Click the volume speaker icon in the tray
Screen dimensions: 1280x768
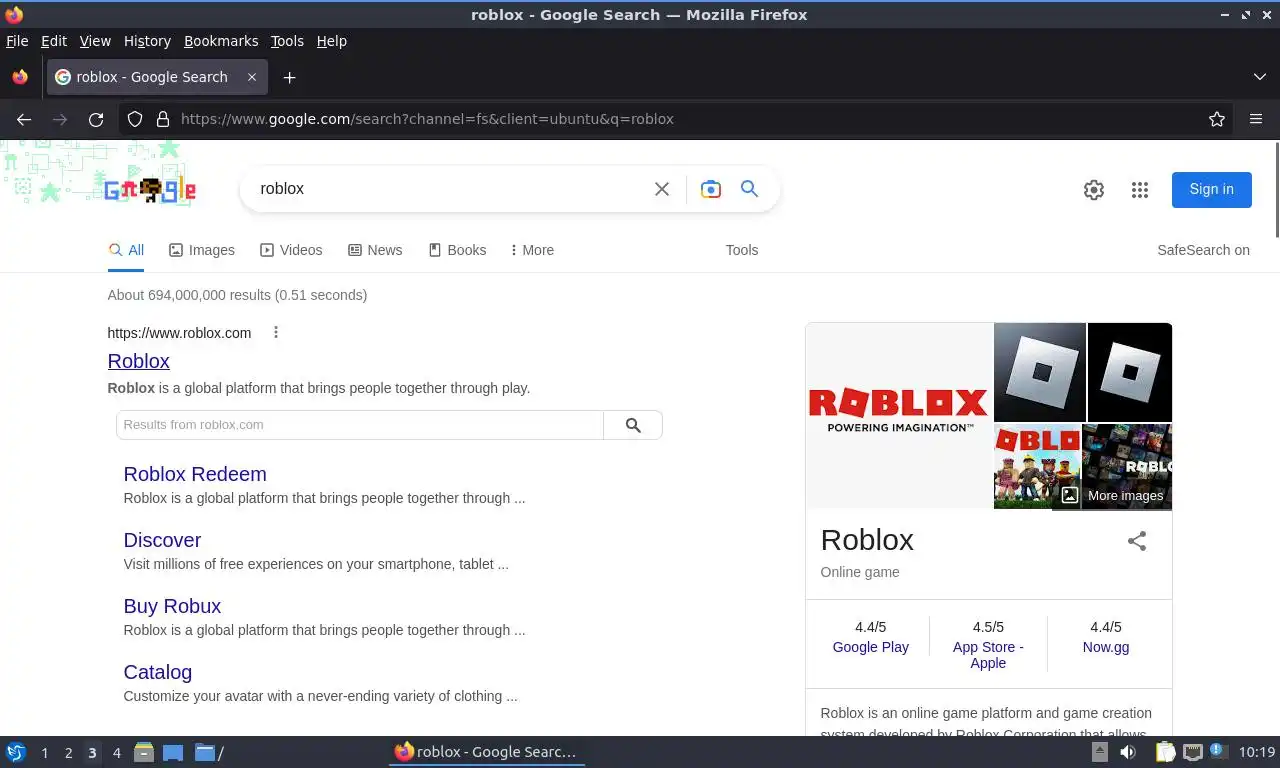pos(1128,752)
